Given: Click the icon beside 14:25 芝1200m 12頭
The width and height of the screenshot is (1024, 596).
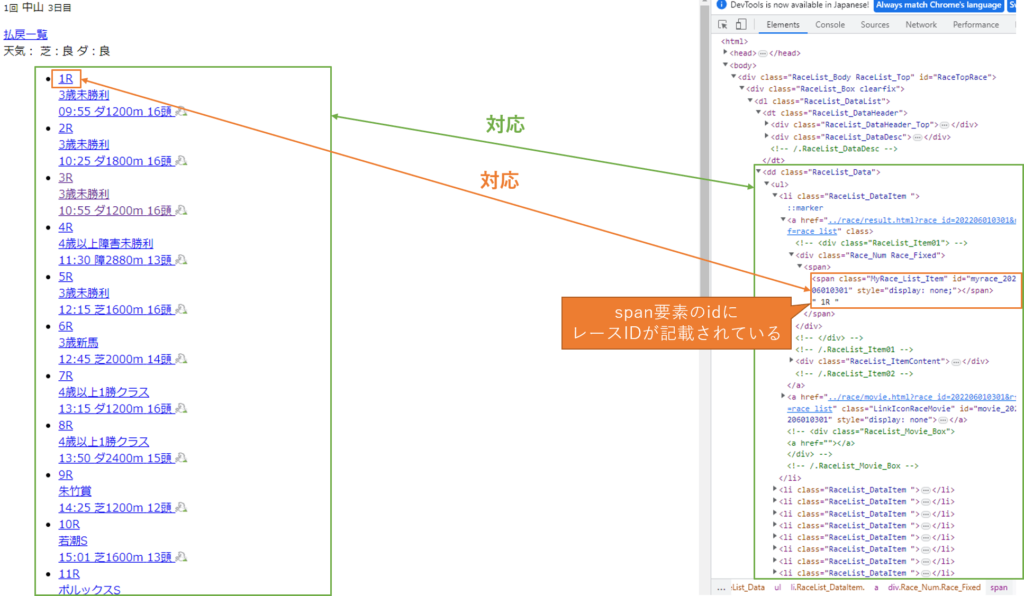Looking at the screenshot, I should 182,508.
